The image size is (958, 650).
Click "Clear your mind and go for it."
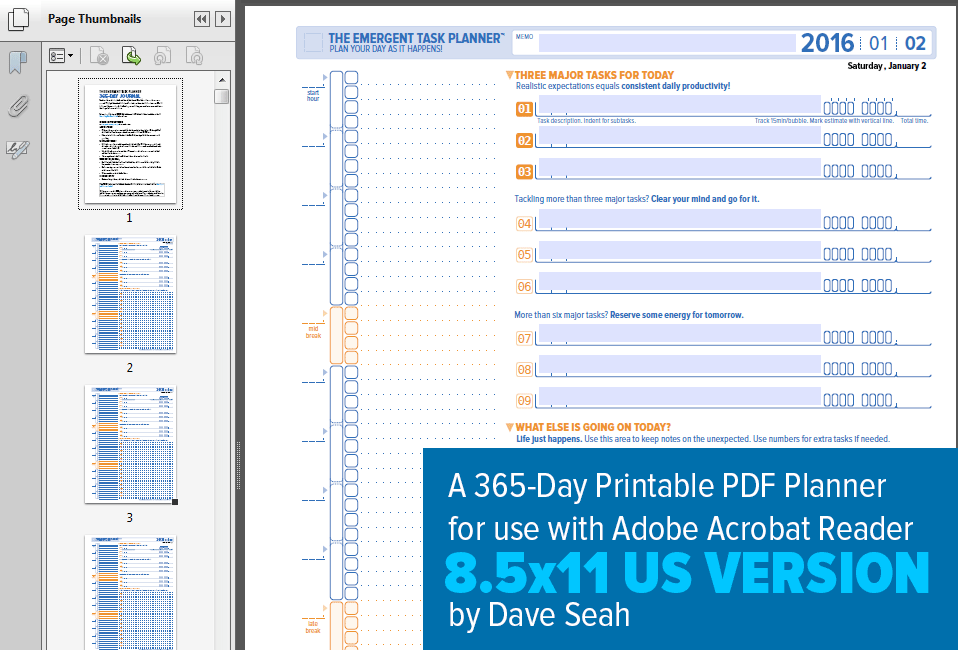coord(705,199)
